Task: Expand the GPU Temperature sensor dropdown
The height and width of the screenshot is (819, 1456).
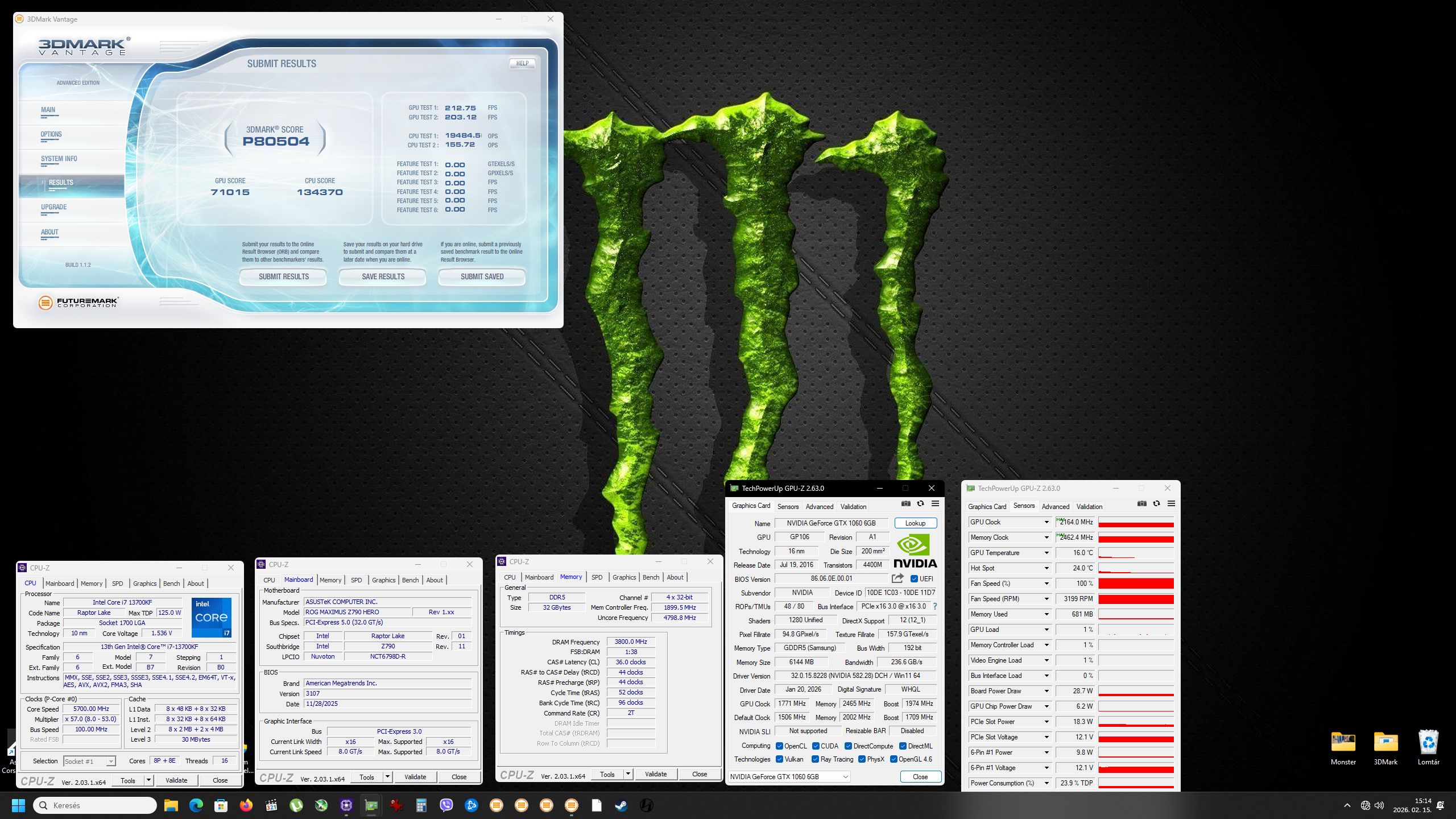Action: [x=1046, y=553]
